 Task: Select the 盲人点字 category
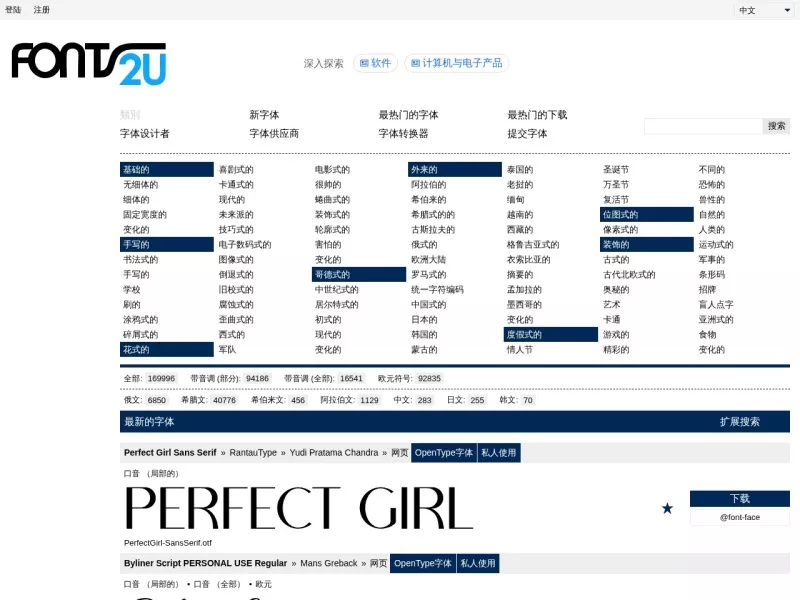pos(716,305)
